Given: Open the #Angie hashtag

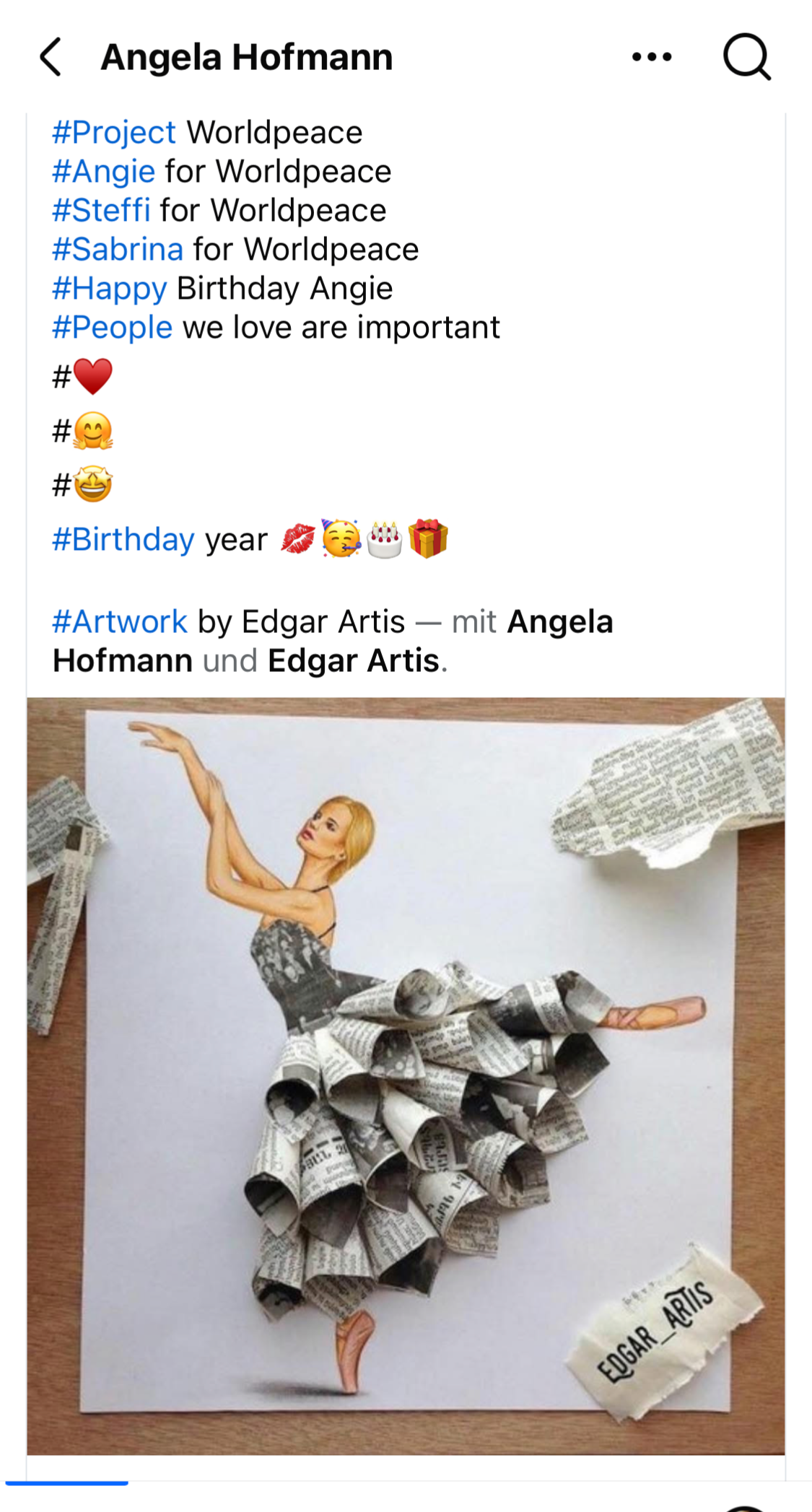Looking at the screenshot, I should (x=104, y=172).
